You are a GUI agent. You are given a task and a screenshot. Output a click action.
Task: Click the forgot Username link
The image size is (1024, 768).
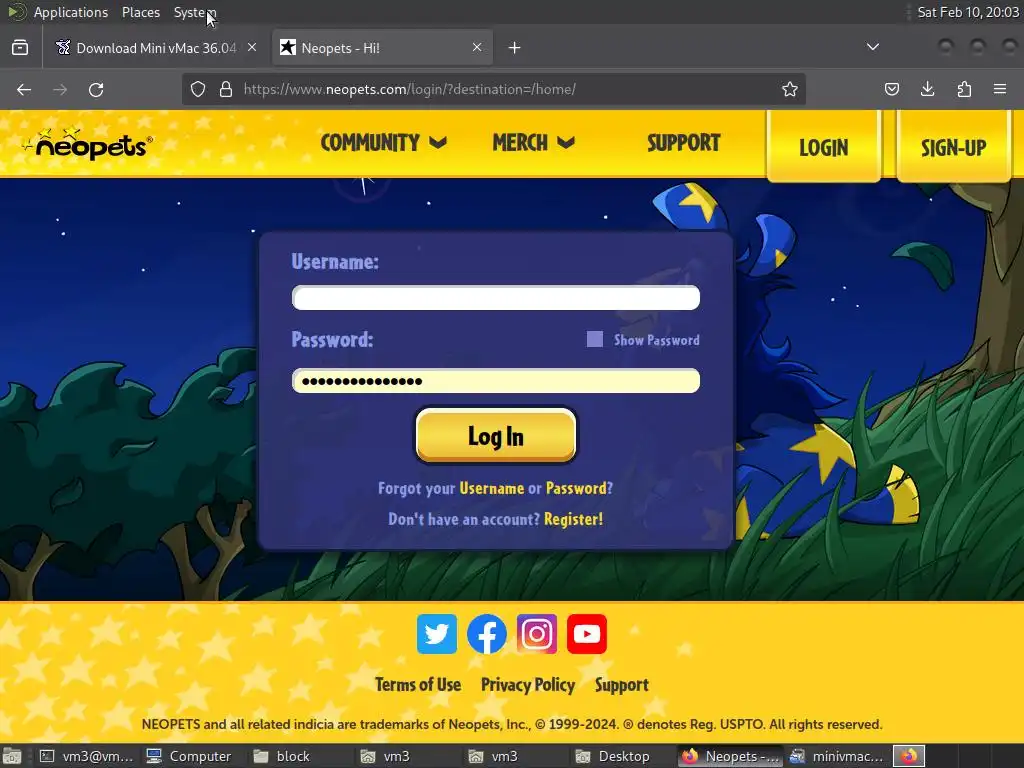pos(492,488)
